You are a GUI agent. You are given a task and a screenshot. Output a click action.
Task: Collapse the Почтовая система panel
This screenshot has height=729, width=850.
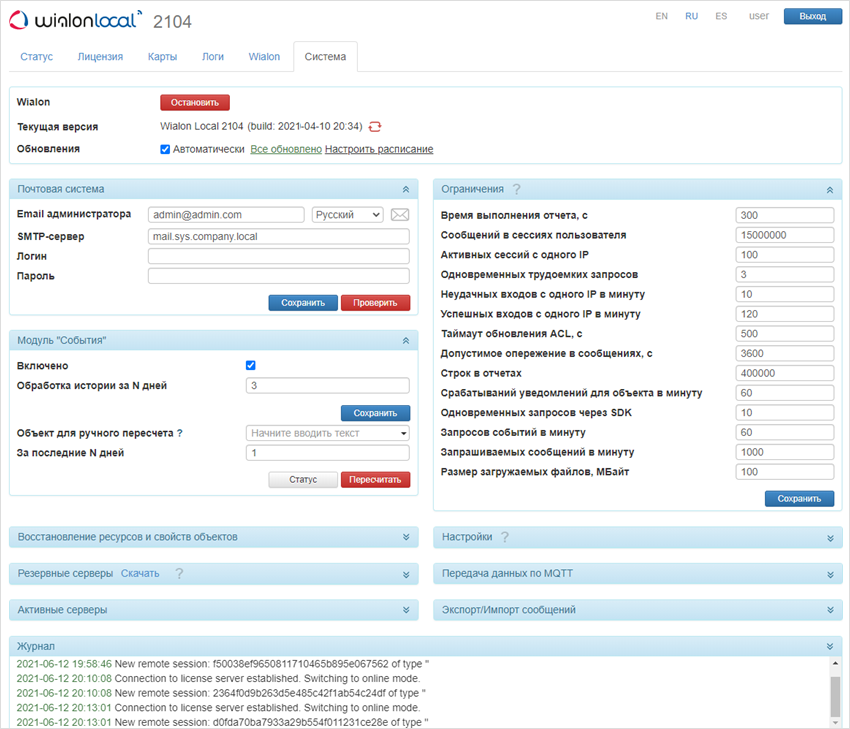405,189
